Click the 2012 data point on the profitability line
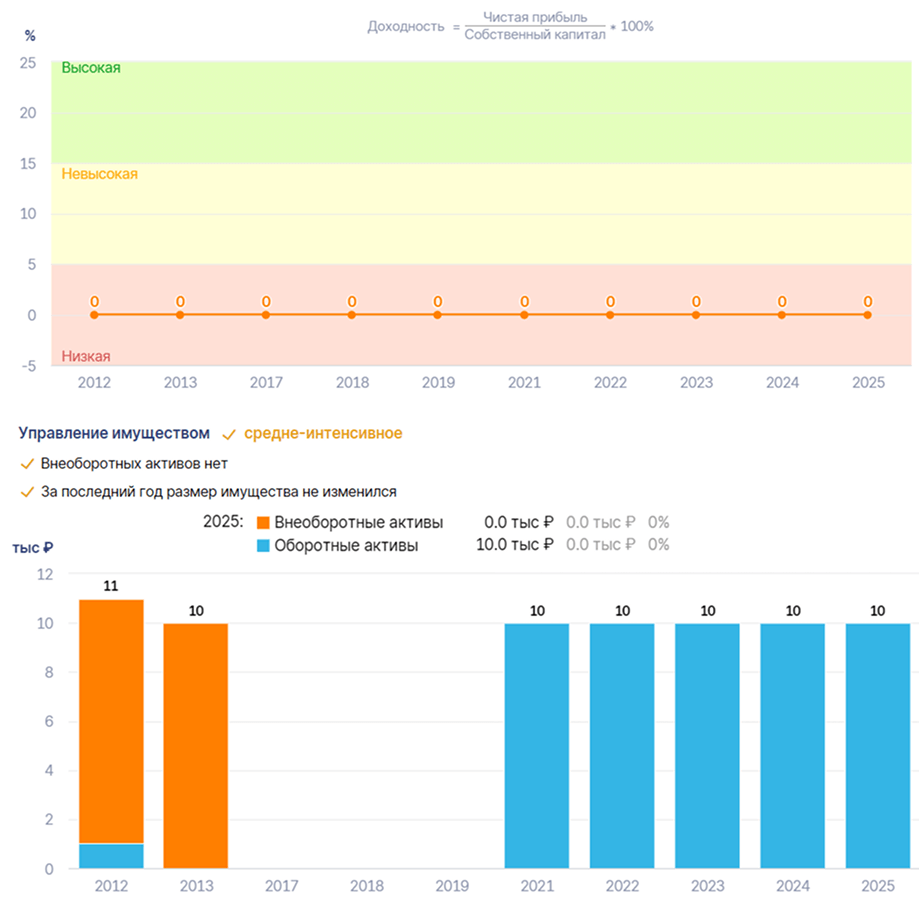The width and height of the screenshot is (919, 900). (94, 315)
